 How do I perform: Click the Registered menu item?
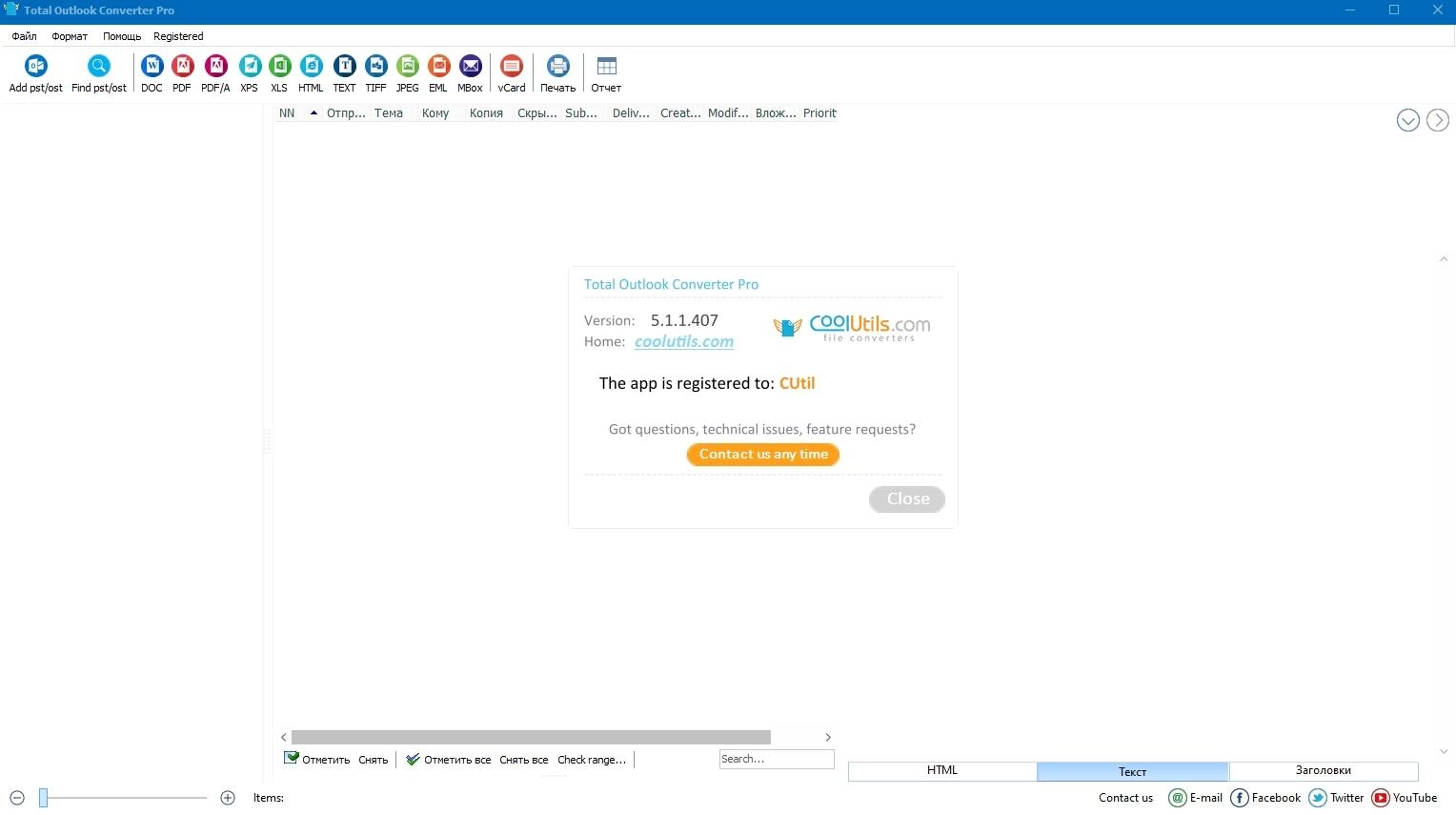point(178,36)
